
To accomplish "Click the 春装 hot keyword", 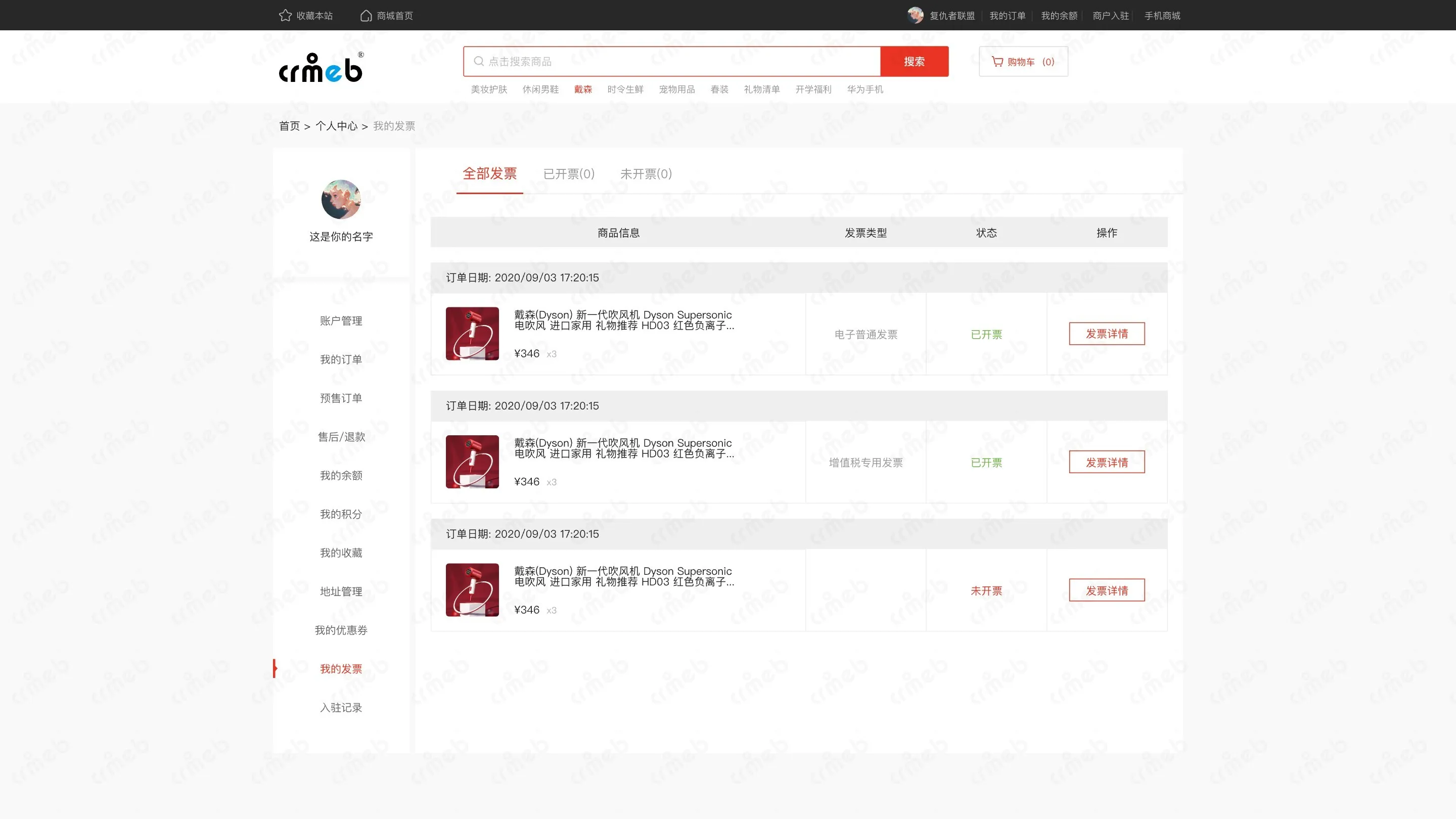I will point(719,89).
